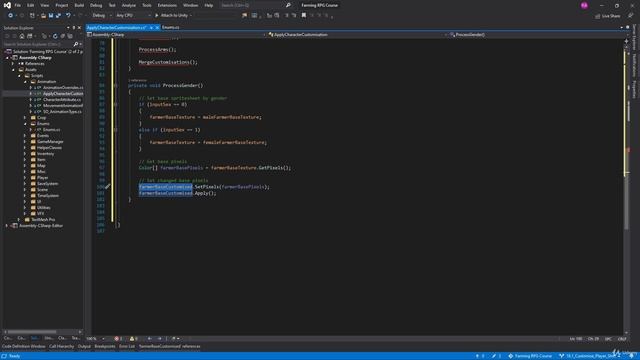The width and height of the screenshot is (640, 360).
Task: Click the Save All toolbar icon
Action: pos(58,16)
